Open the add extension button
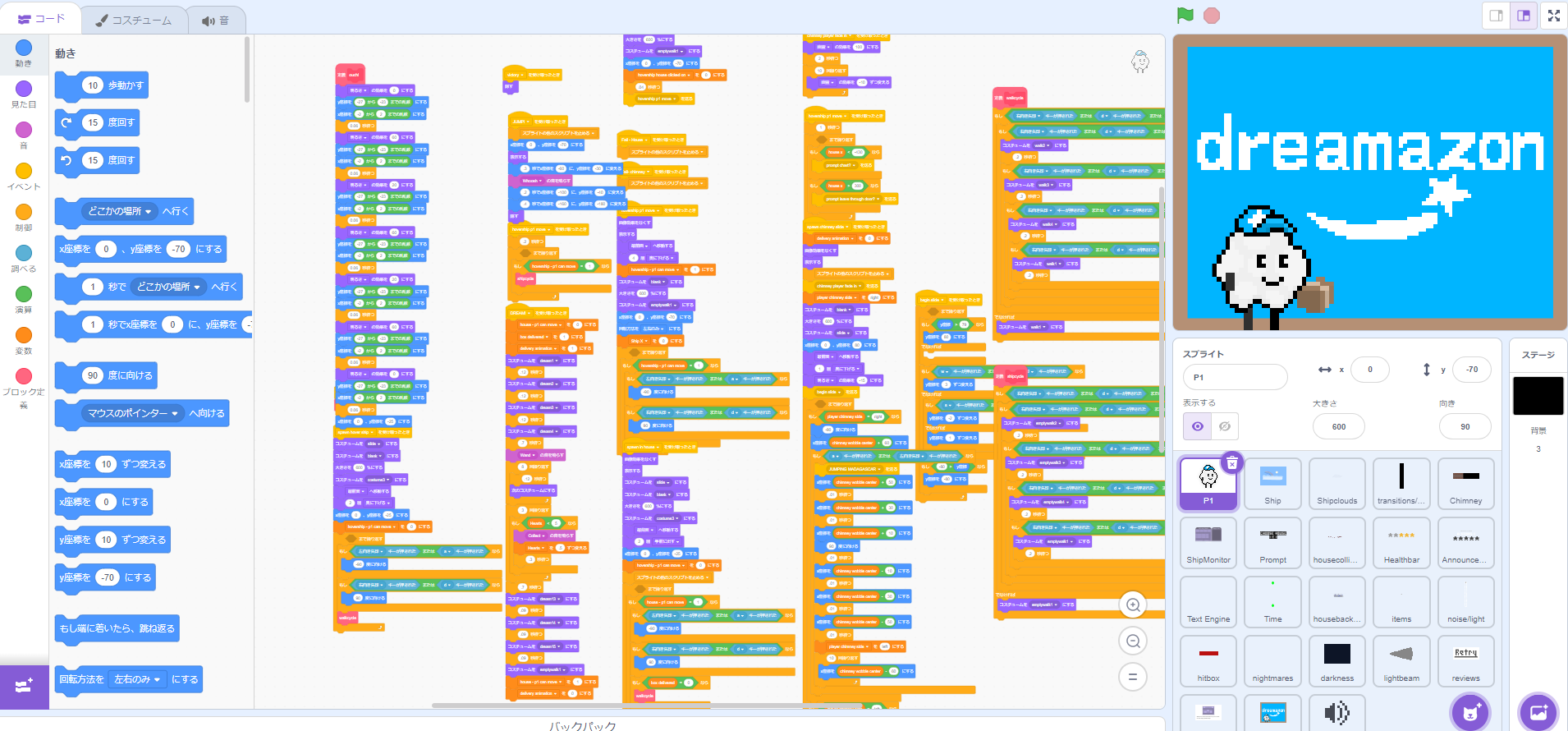The width and height of the screenshot is (1568, 731). click(24, 686)
